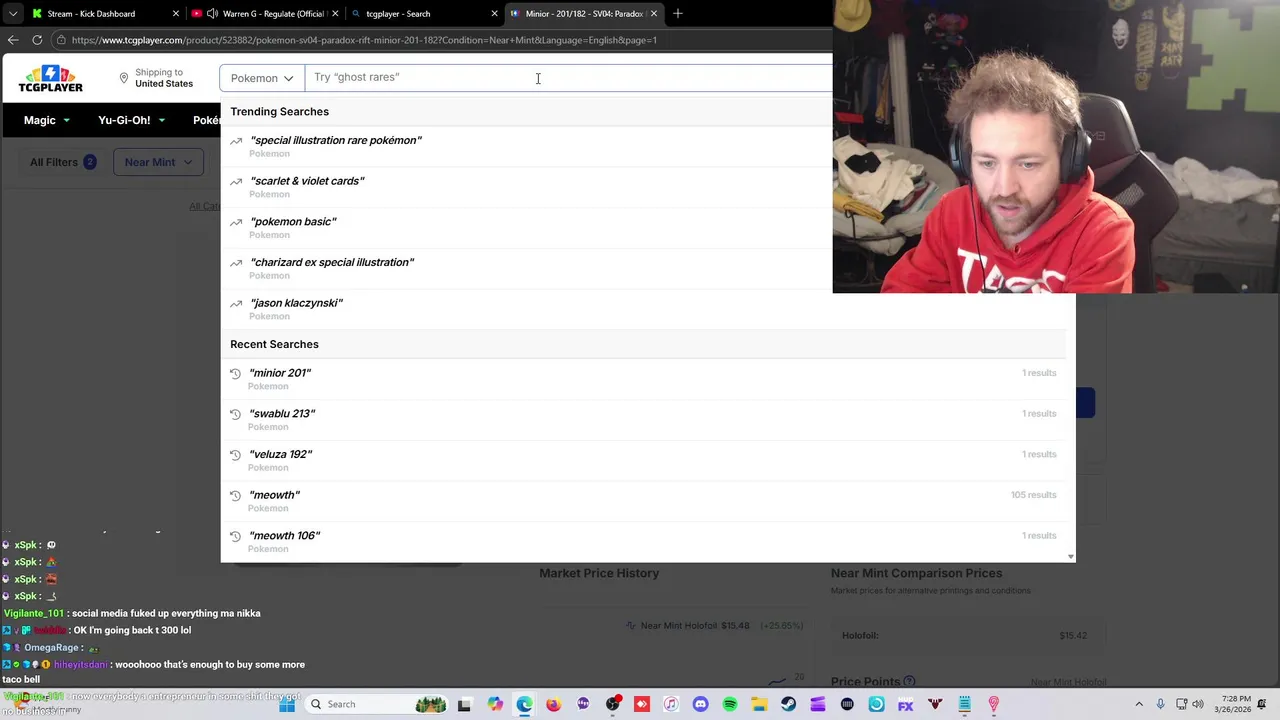Go back in browser history
The width and height of the screenshot is (1280, 720).
coord(12,40)
